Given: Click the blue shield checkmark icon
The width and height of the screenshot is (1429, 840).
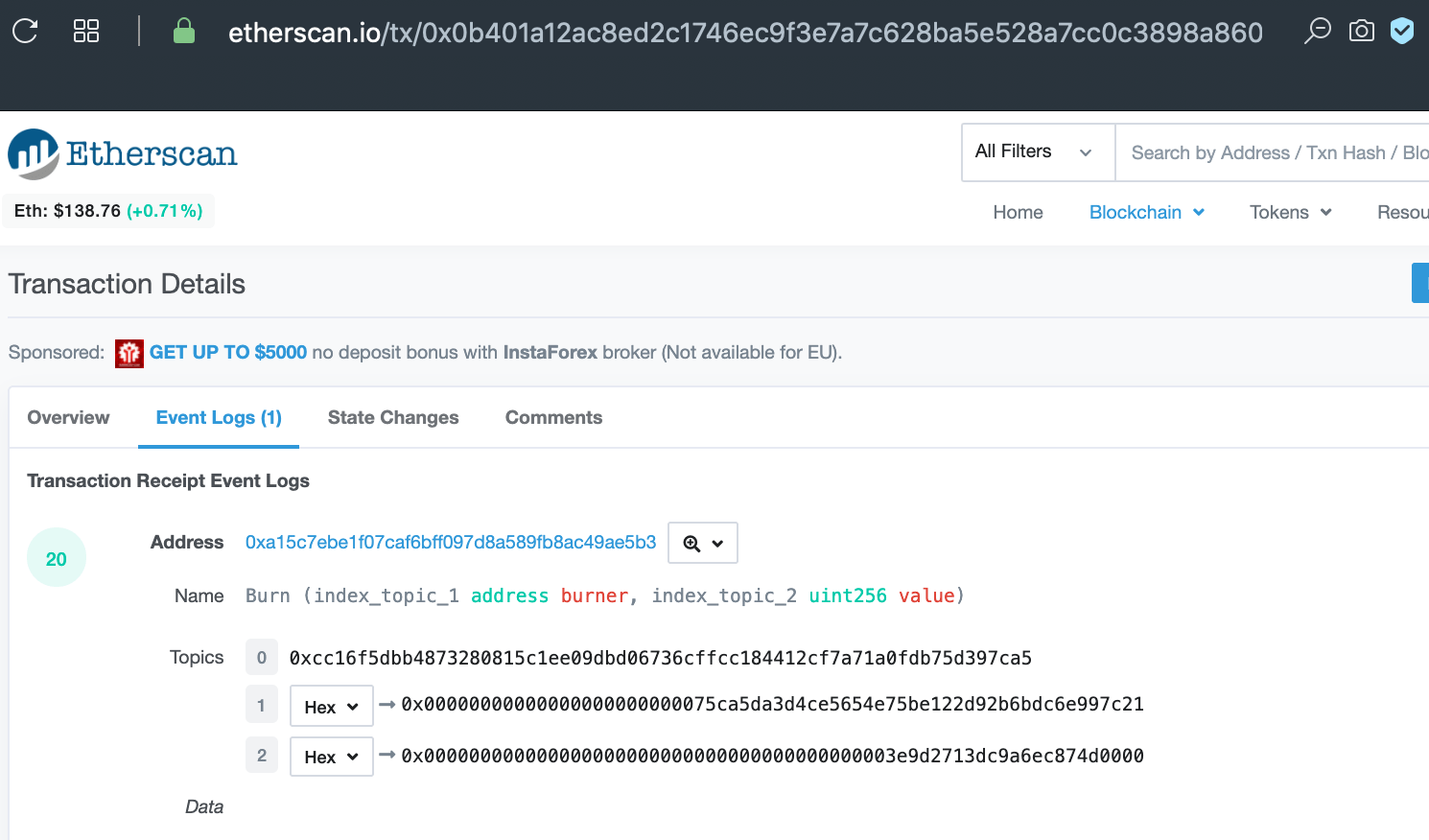Looking at the screenshot, I should click(1402, 32).
